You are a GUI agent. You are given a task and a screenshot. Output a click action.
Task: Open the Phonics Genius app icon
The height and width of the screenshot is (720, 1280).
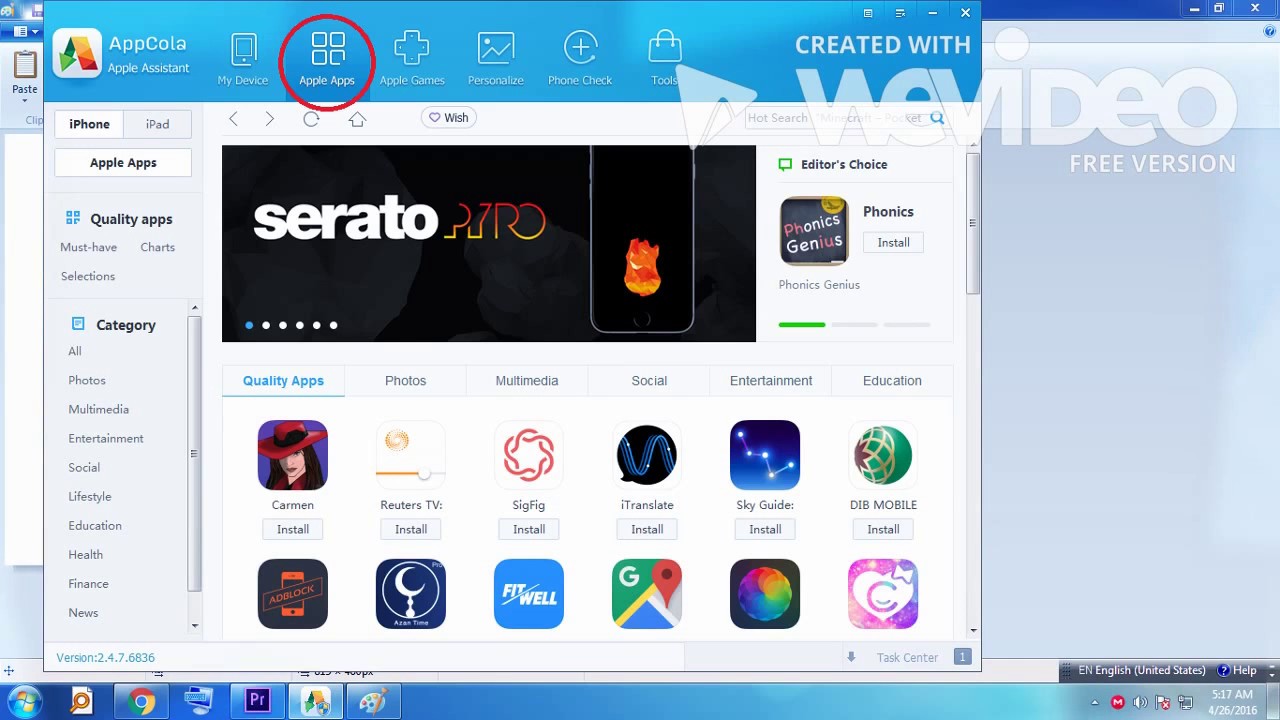point(814,231)
